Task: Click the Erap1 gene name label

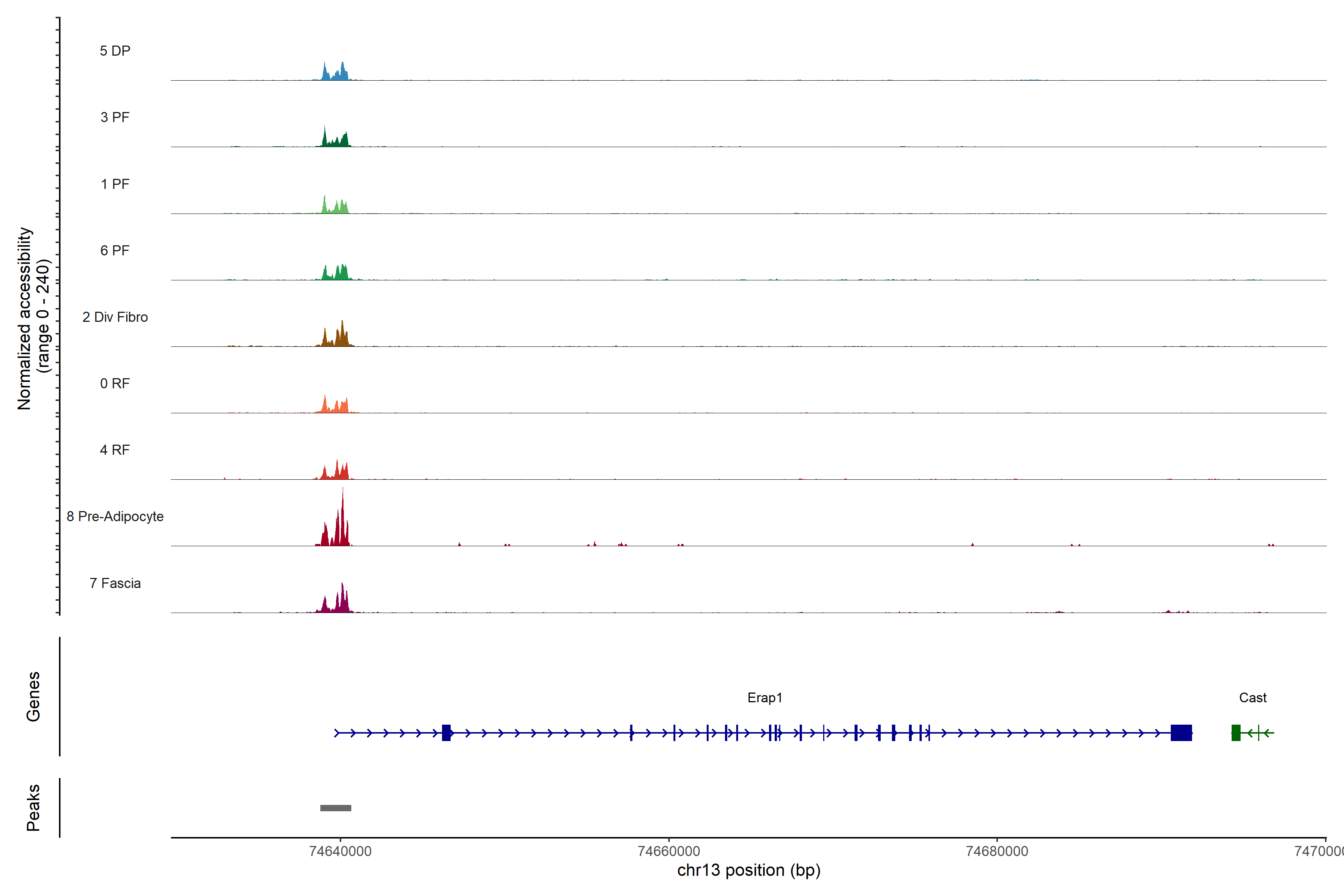Action: [x=765, y=698]
